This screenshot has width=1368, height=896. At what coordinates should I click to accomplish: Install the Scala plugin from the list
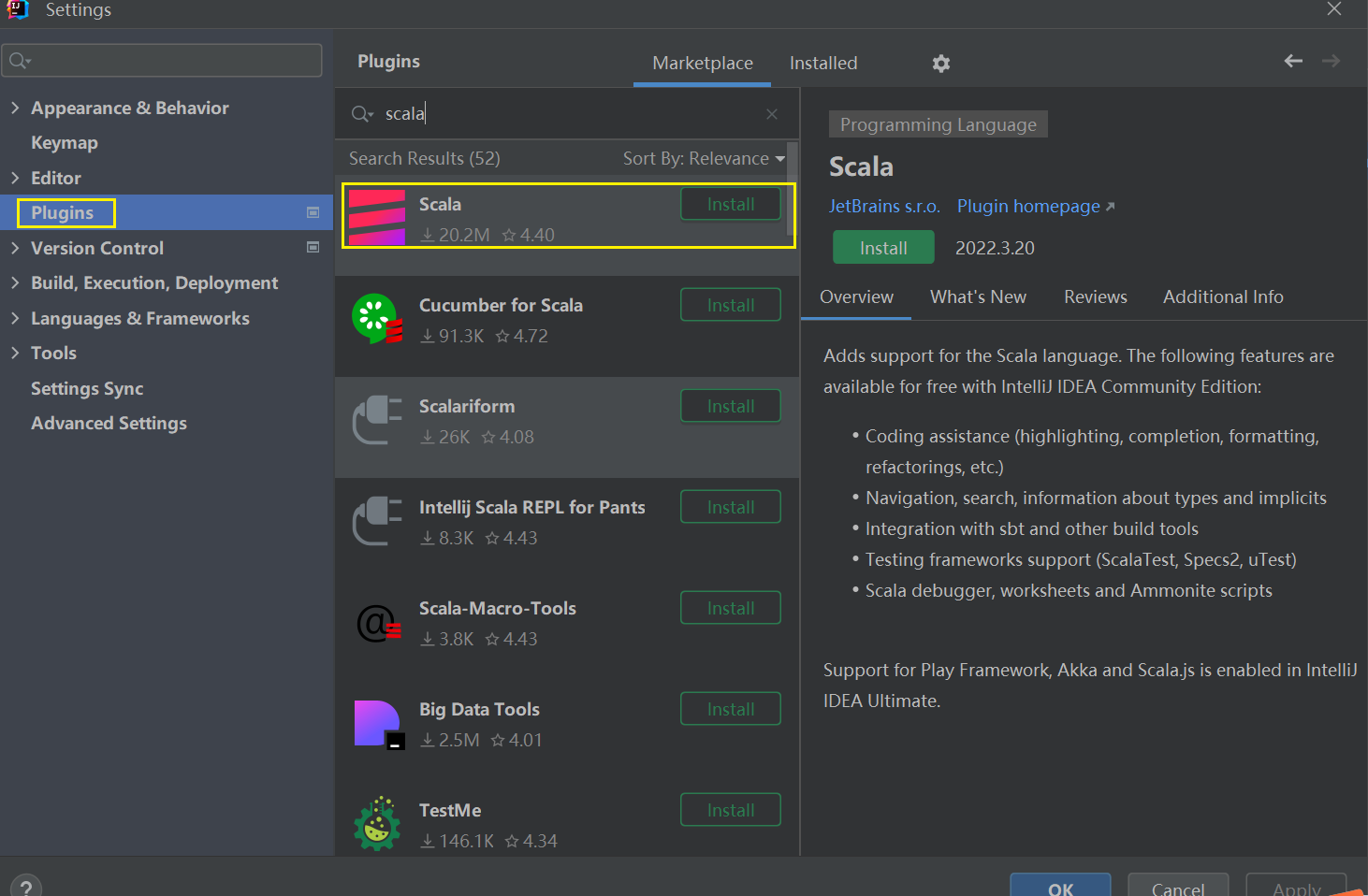click(731, 204)
